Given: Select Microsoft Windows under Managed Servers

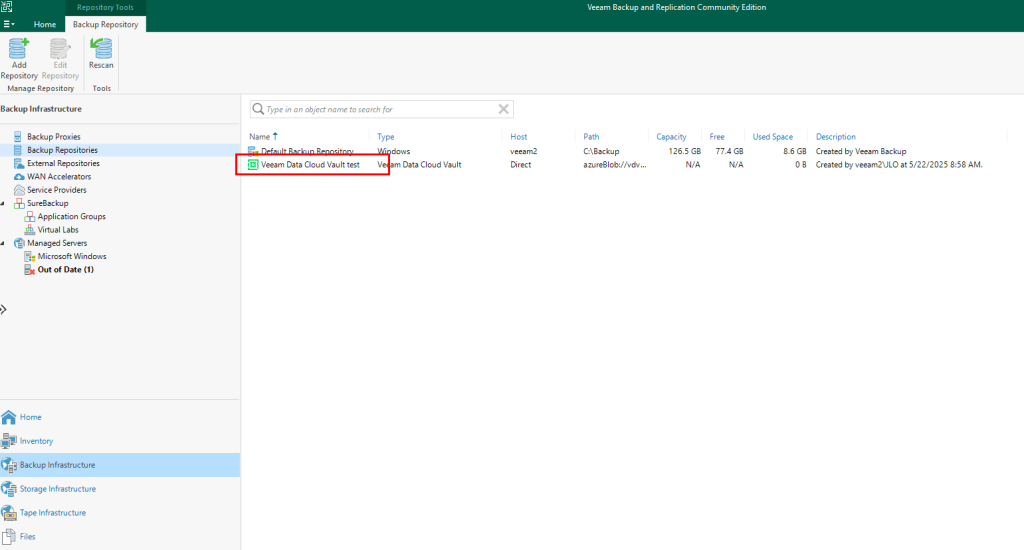Looking at the screenshot, I should [x=72, y=257].
